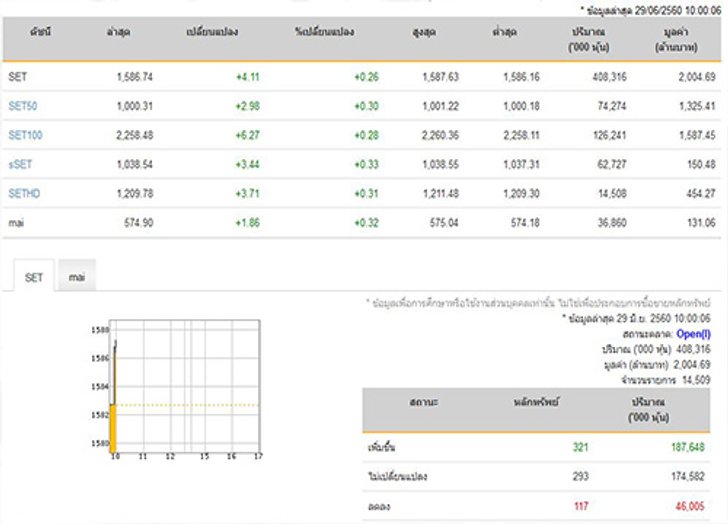
Task: Select SET change value +4.11
Action: pos(247,77)
